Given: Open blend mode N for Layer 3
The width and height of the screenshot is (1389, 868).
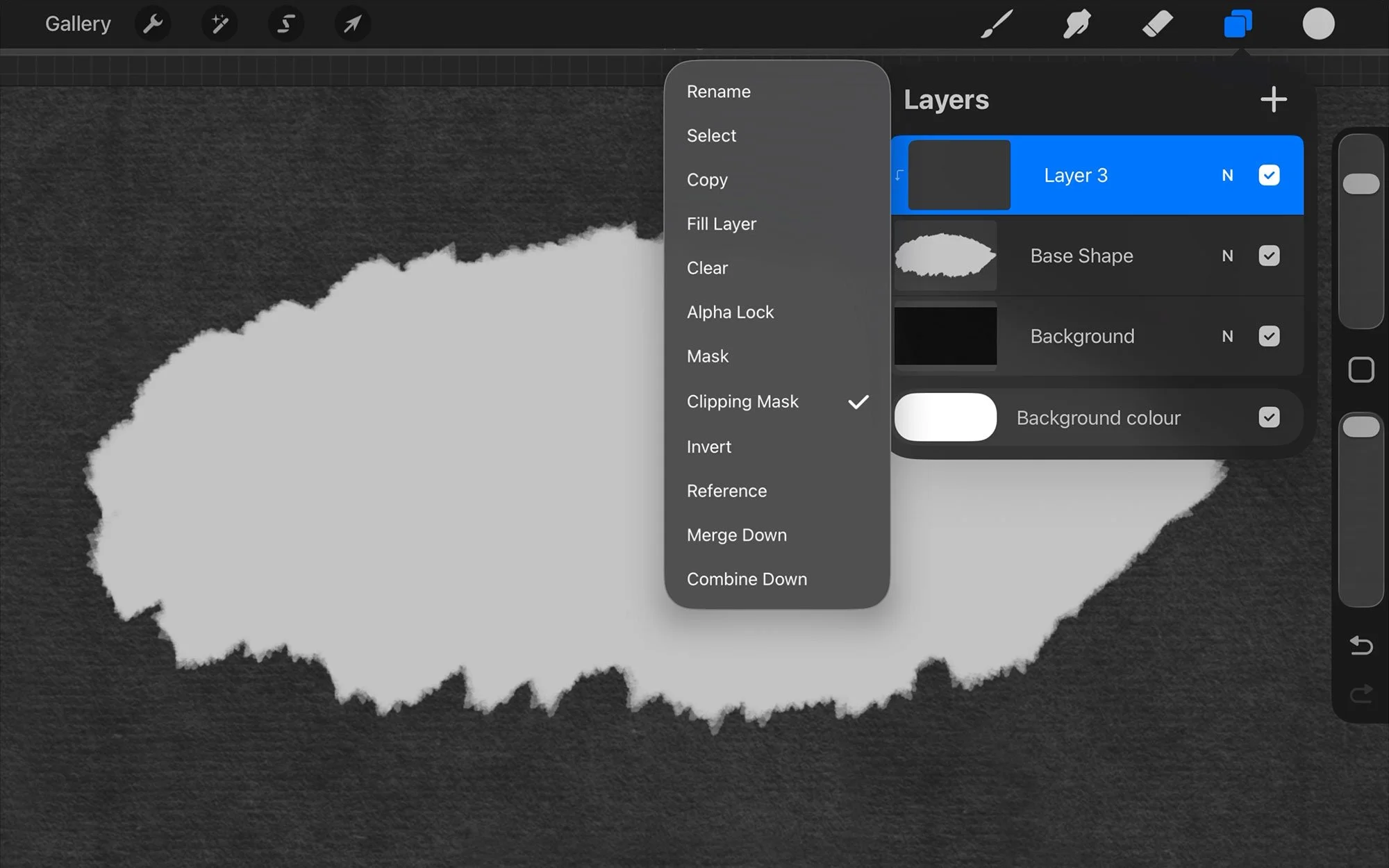Looking at the screenshot, I should (x=1227, y=176).
